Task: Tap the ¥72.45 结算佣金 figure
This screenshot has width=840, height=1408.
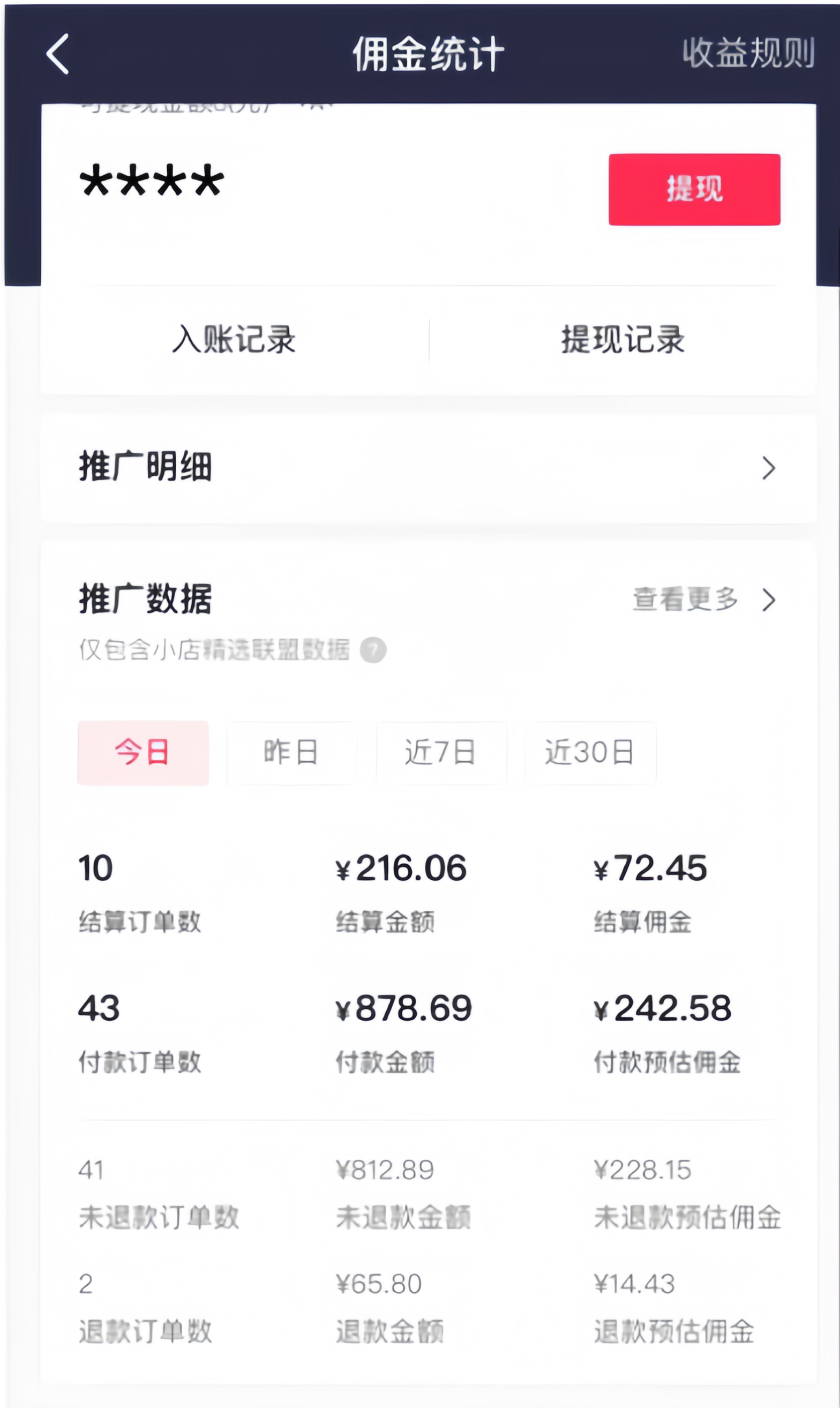Action: click(x=650, y=868)
